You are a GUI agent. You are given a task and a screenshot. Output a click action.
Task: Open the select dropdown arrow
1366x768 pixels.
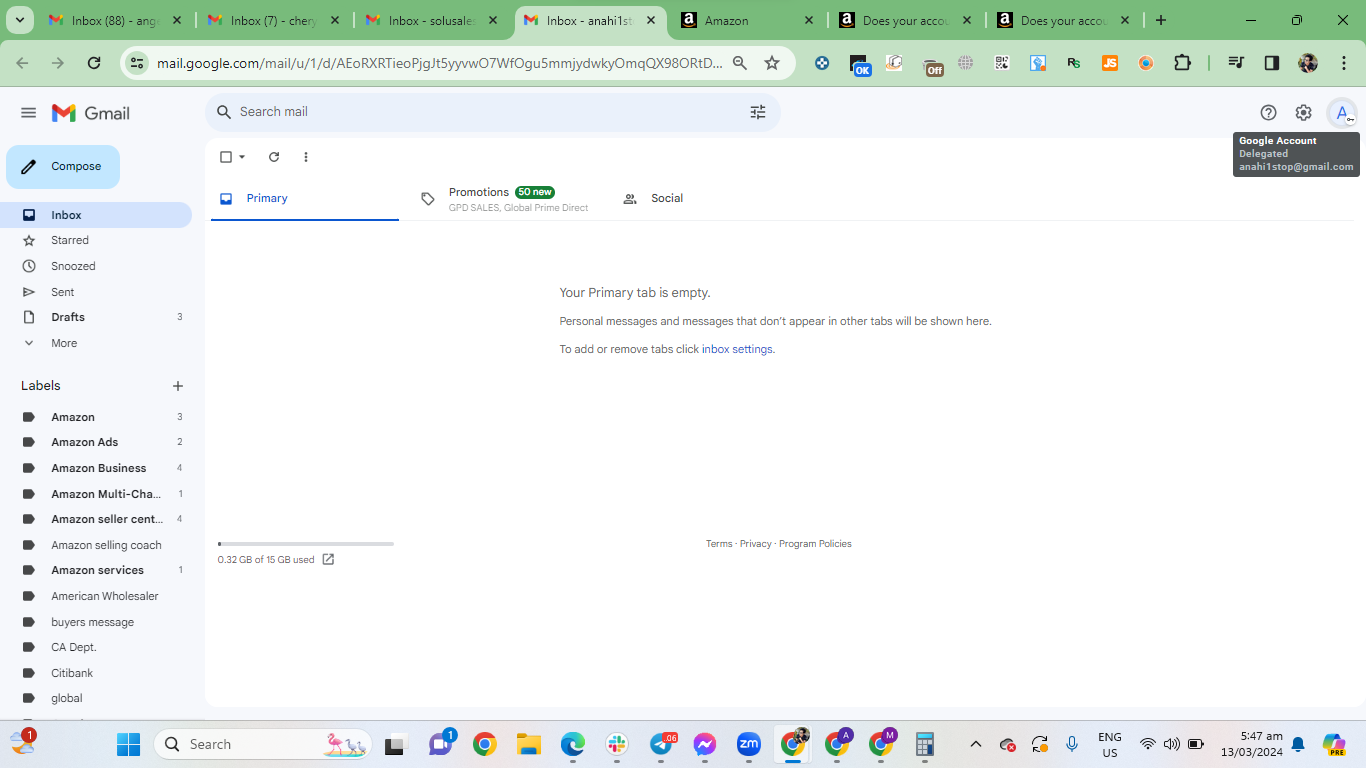pos(242,157)
